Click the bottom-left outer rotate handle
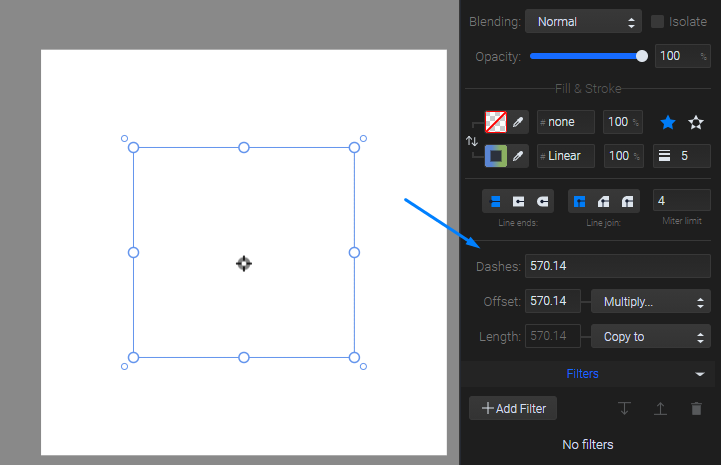 (124, 367)
